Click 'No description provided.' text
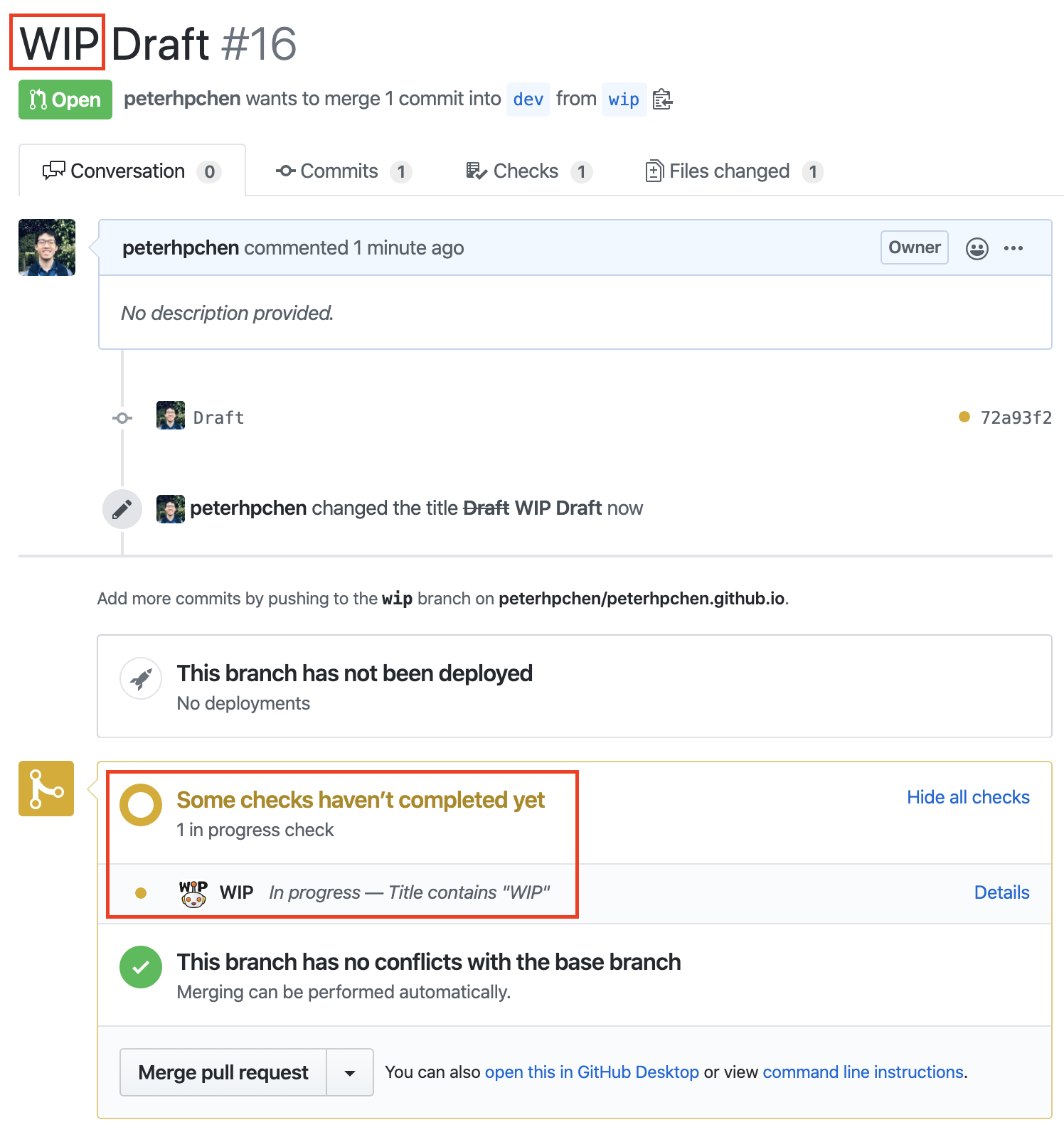This screenshot has height=1132, width=1064. [x=228, y=313]
